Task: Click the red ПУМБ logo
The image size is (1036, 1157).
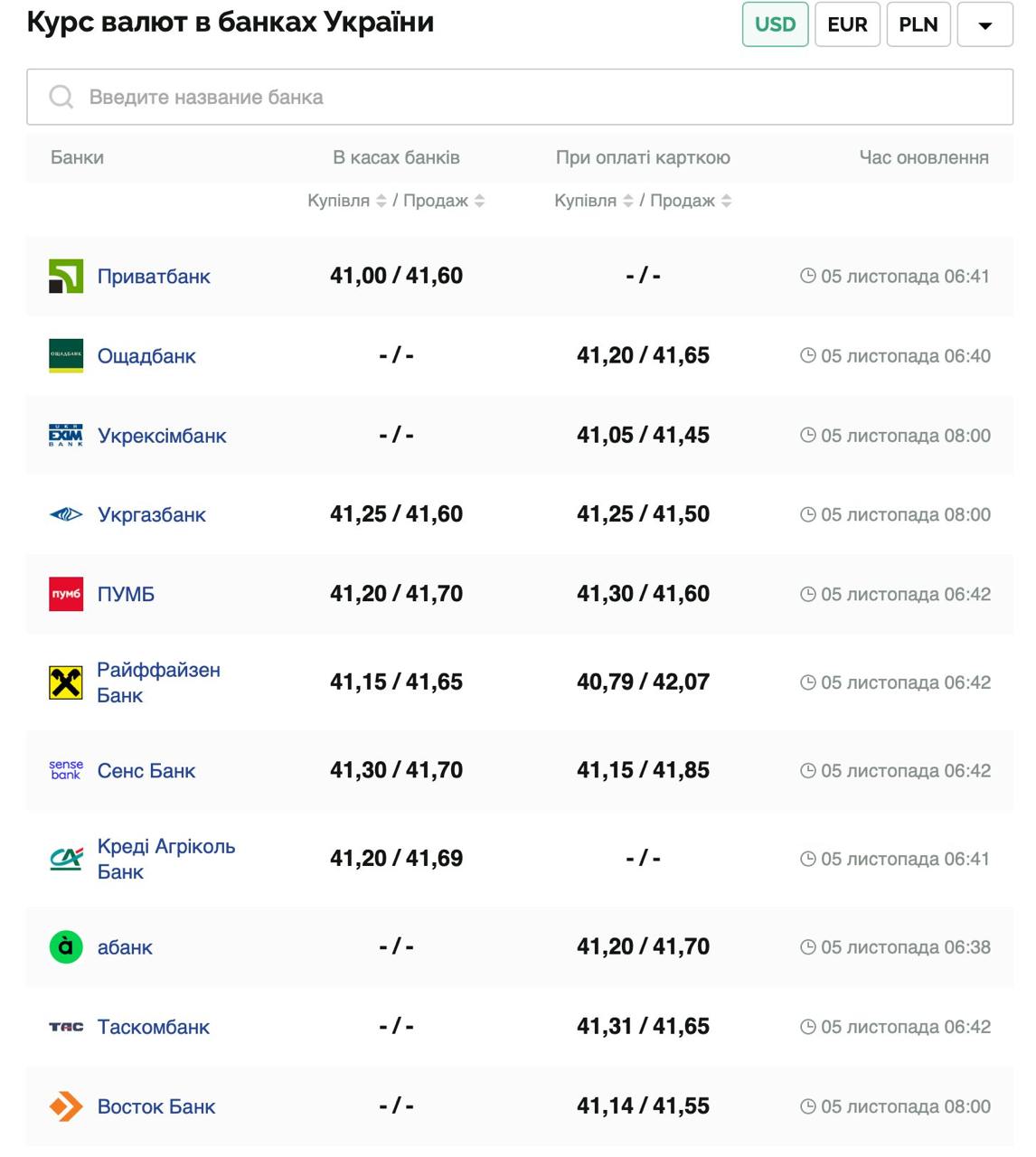Action: coord(66,595)
